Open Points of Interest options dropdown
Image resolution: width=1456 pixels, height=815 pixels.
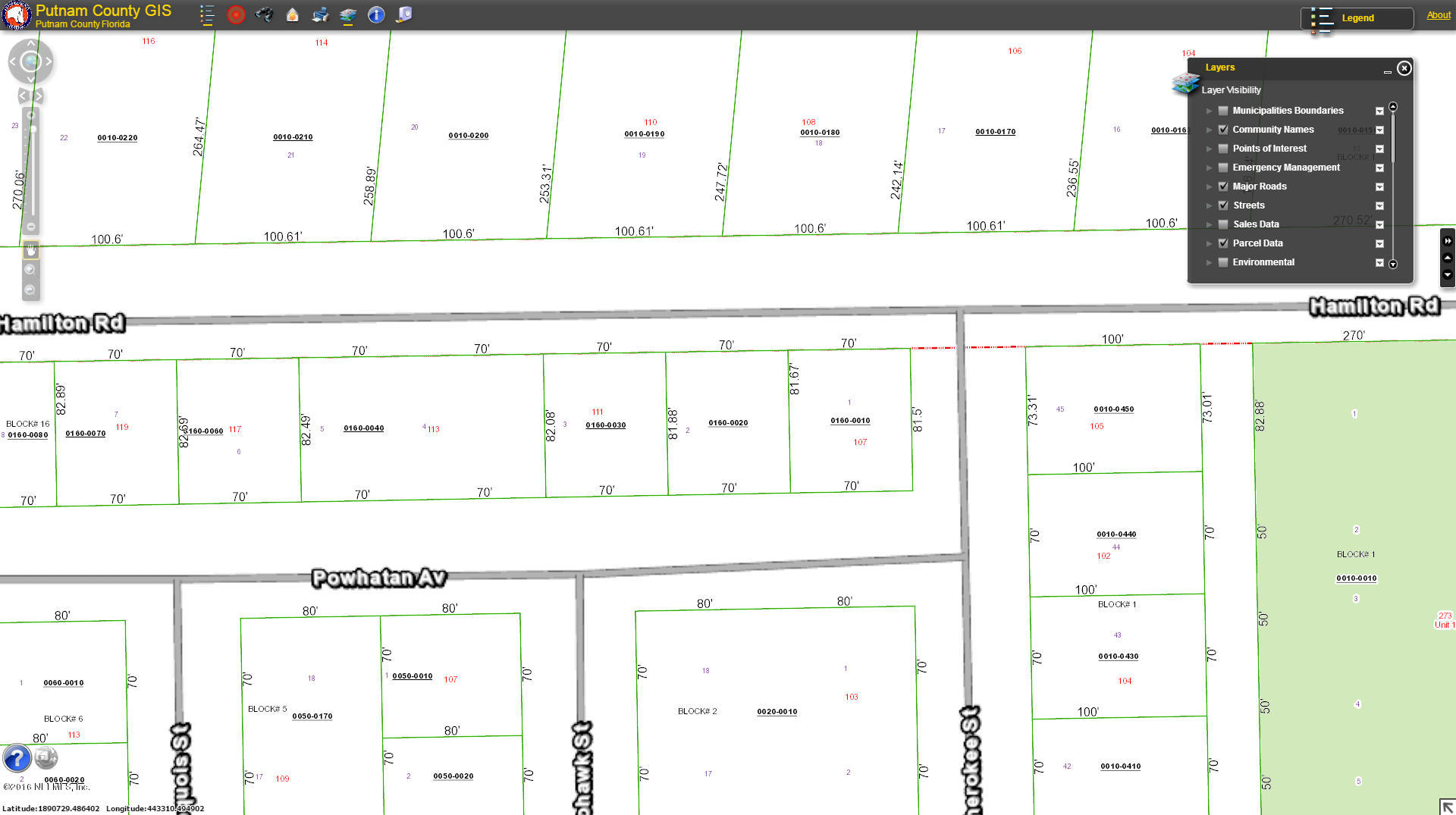coord(1379,149)
